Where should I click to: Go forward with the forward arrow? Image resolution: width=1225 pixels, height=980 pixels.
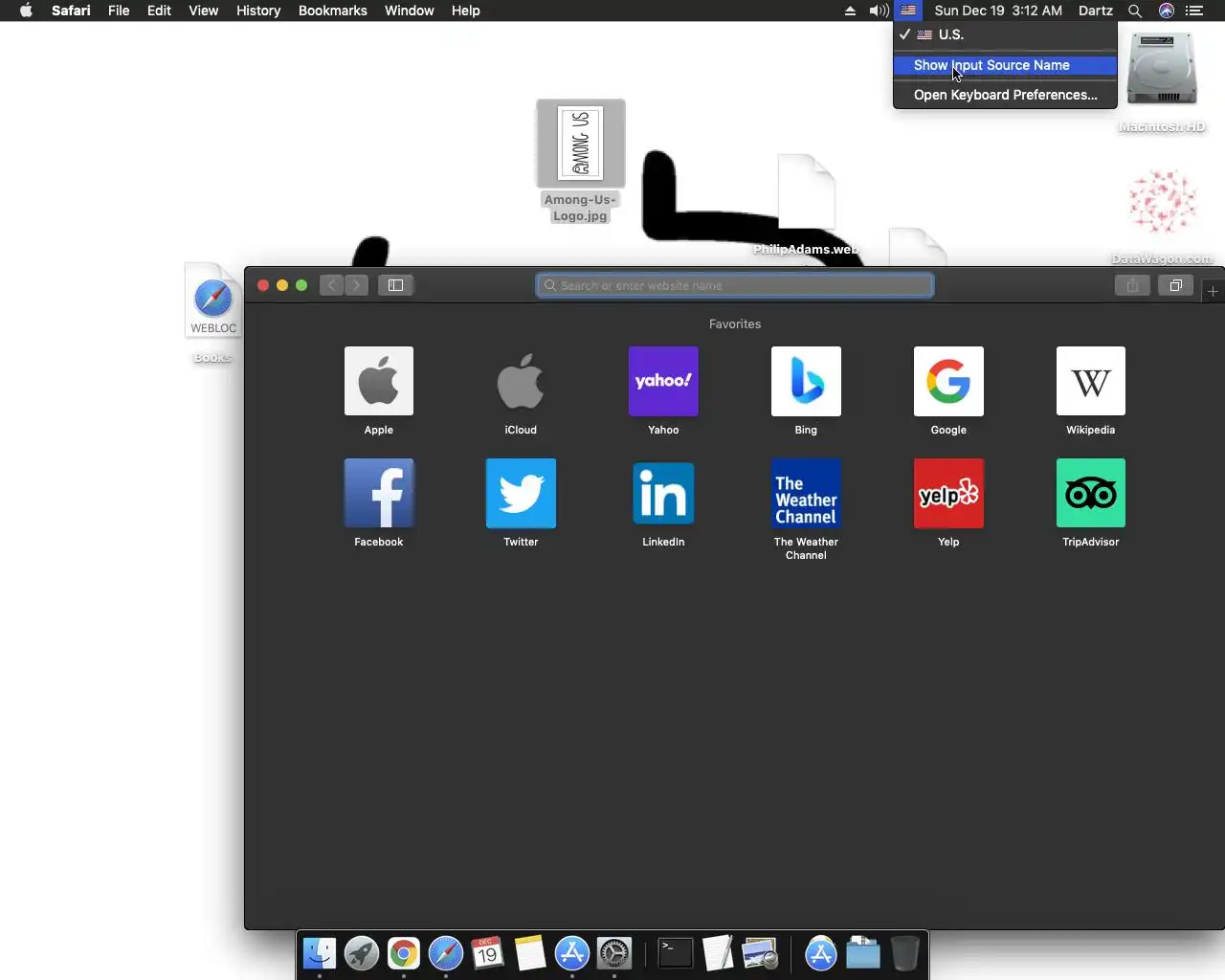click(356, 285)
